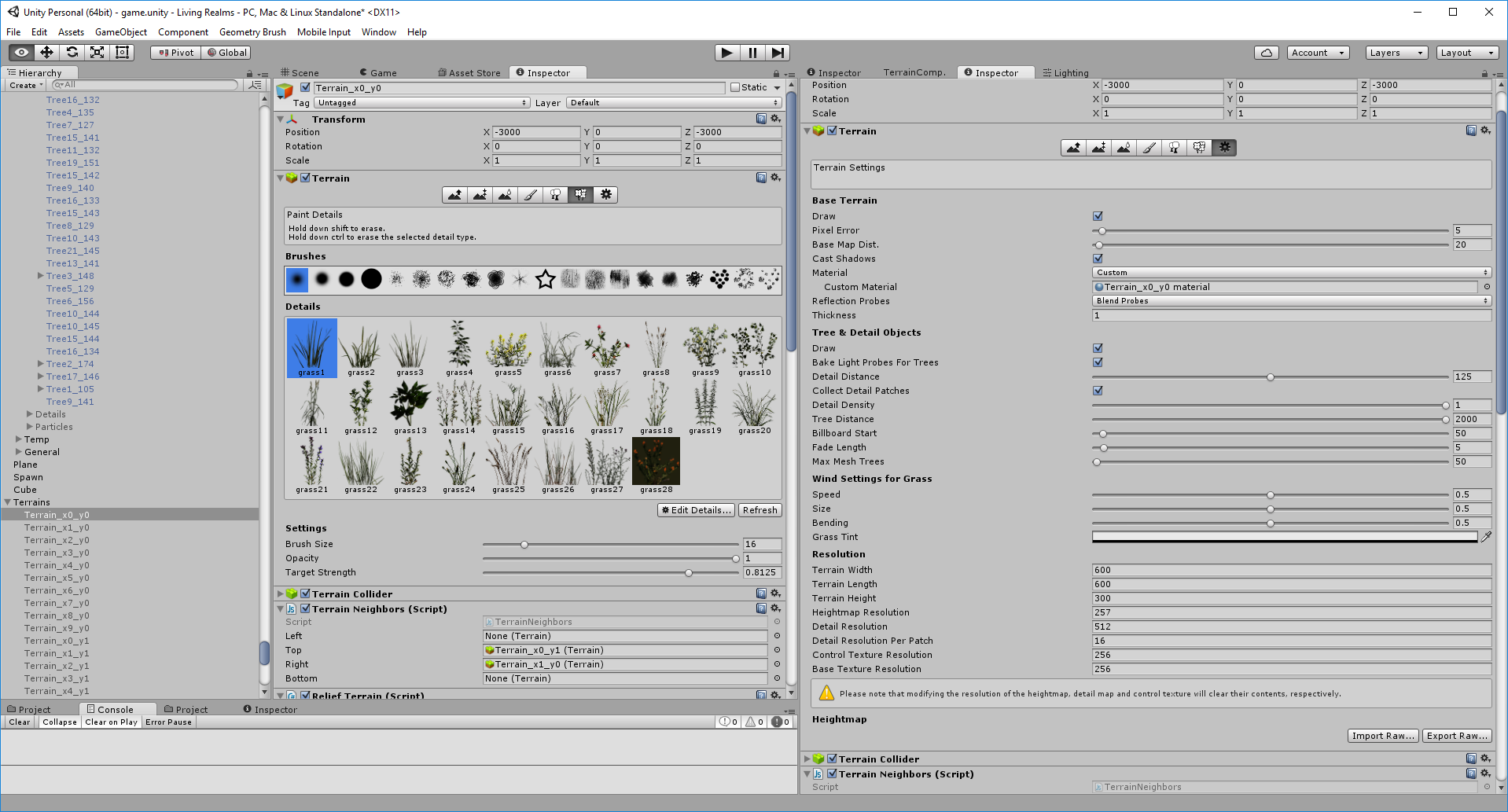Toggle Bake Light Probes For Trees
This screenshot has height=812, width=1508.
(x=1098, y=362)
